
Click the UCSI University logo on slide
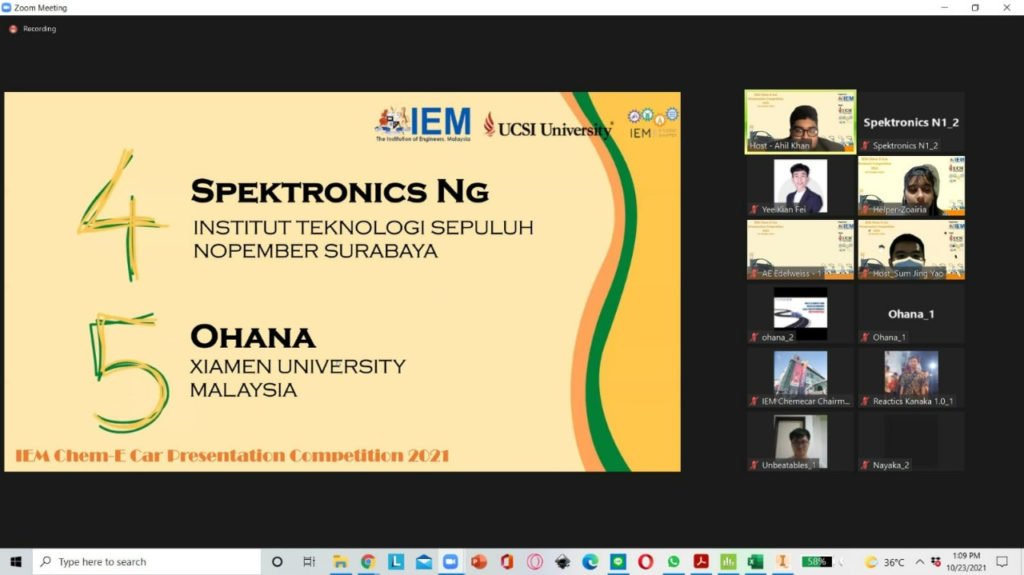coord(548,127)
